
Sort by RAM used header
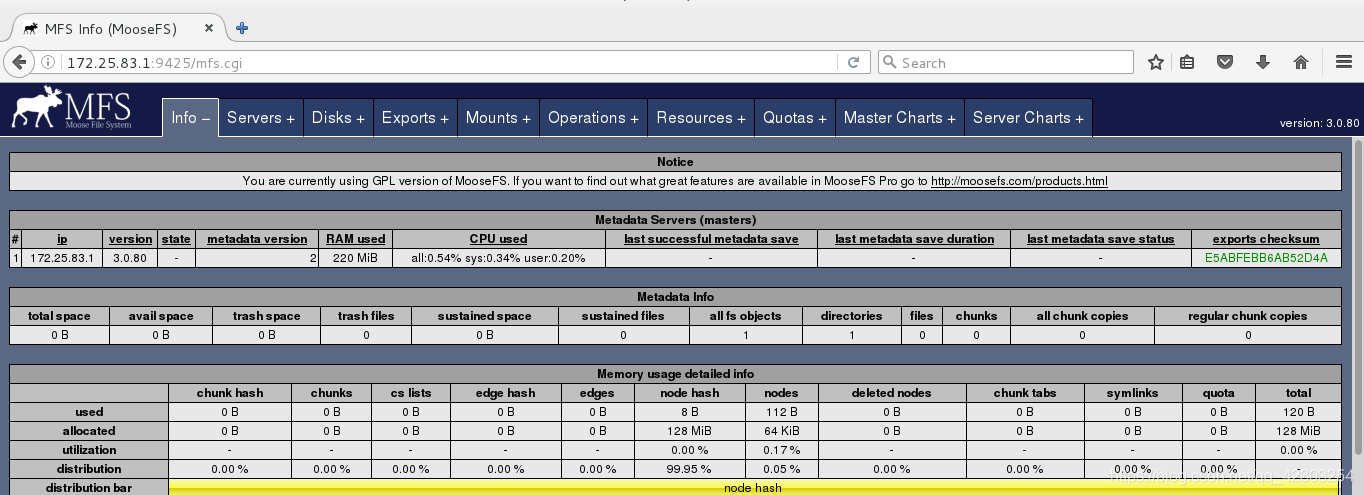pyautogui.click(x=356, y=239)
